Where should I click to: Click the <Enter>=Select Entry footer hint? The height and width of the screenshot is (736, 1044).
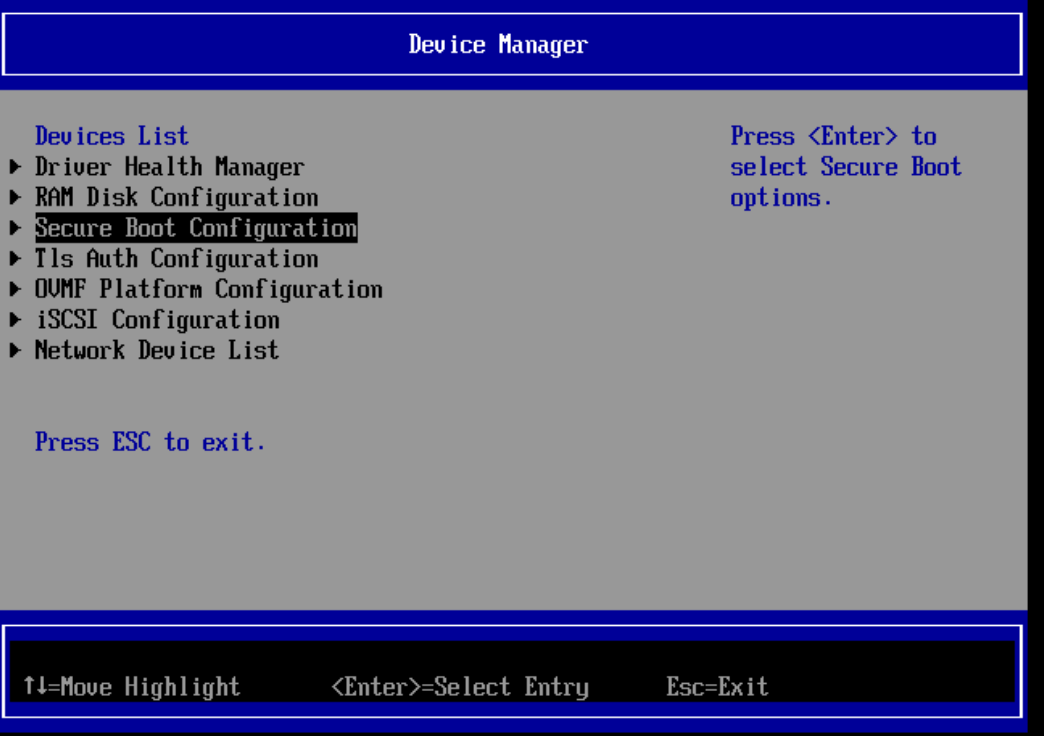(459, 687)
